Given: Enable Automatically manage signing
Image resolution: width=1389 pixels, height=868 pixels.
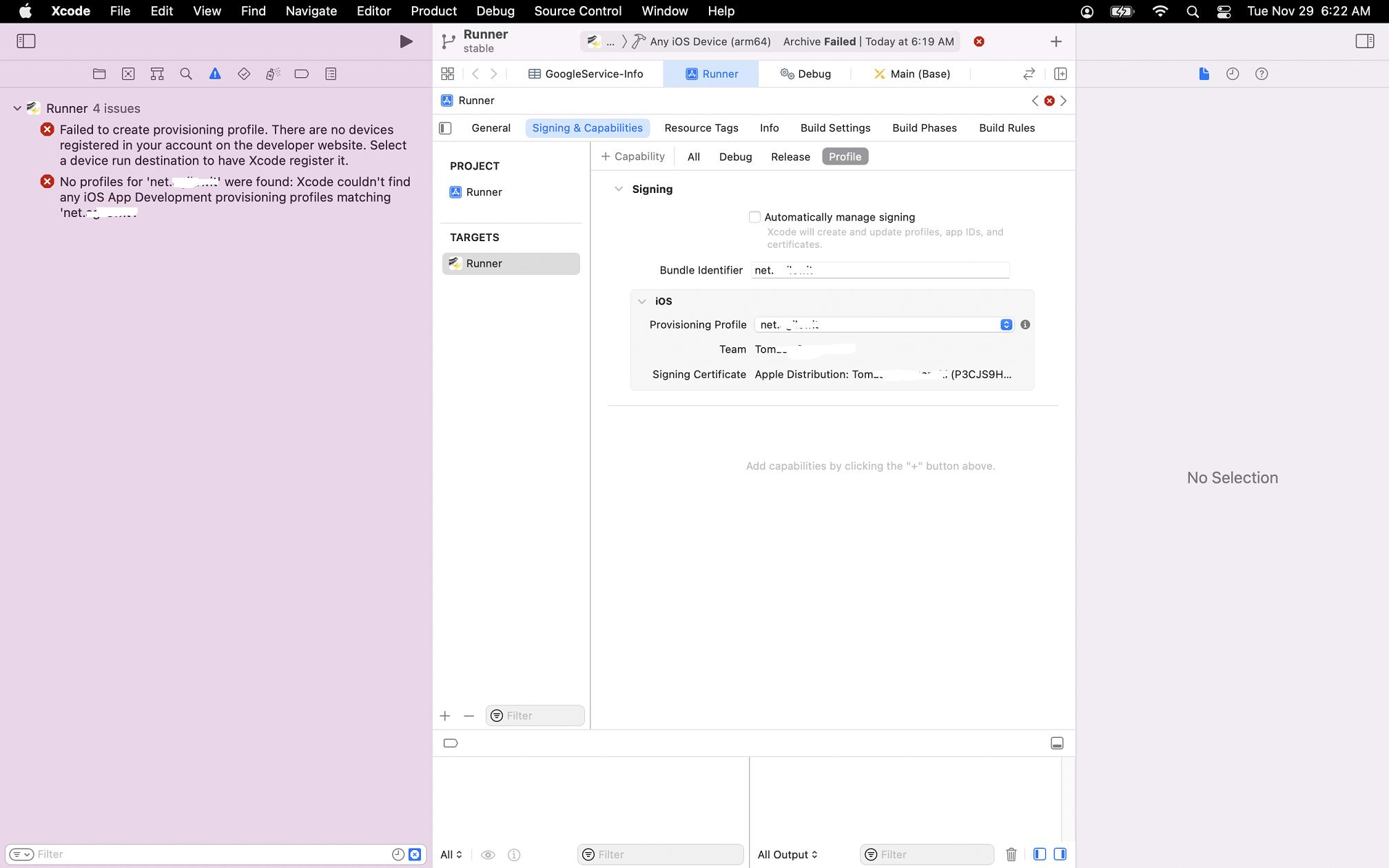Looking at the screenshot, I should pos(754,217).
